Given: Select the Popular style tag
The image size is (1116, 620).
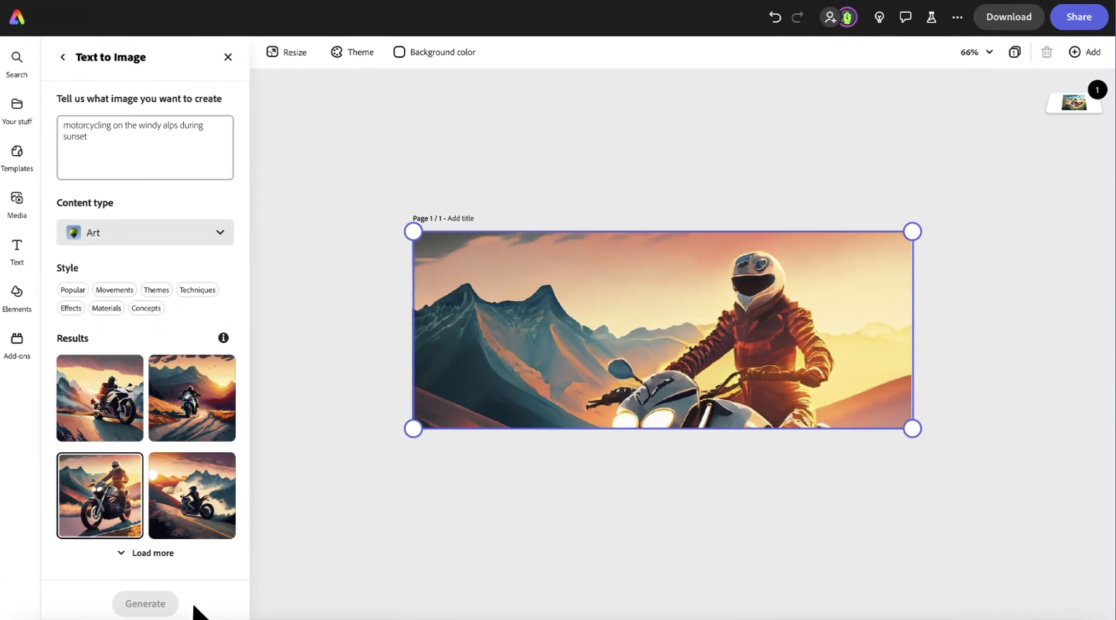Looking at the screenshot, I should 73,290.
